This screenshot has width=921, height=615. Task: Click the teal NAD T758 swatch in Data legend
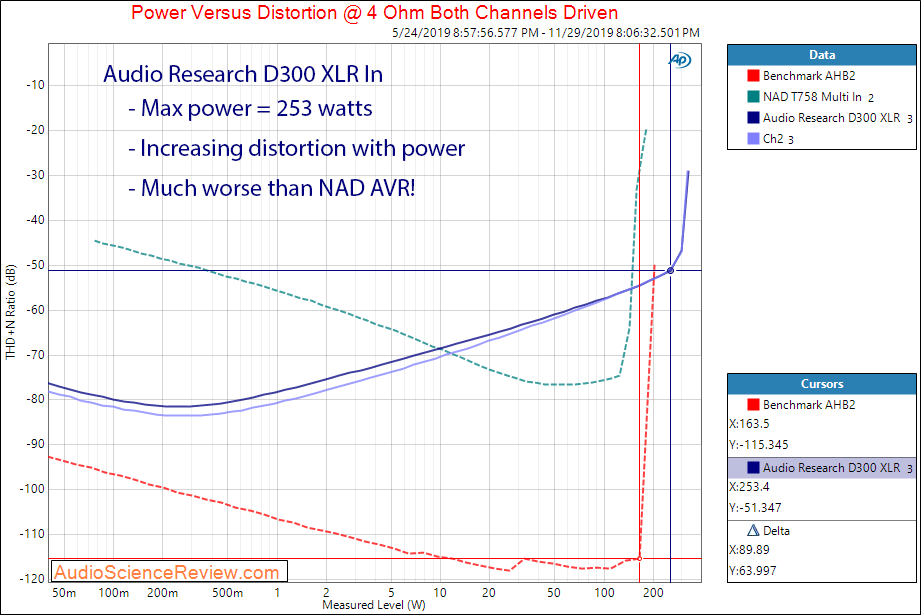tap(753, 97)
